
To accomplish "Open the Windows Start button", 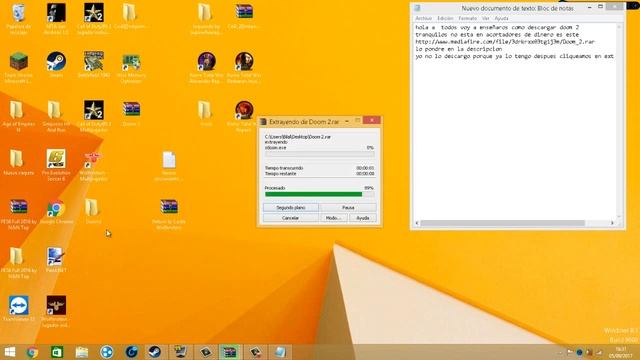I will tap(10, 352).
